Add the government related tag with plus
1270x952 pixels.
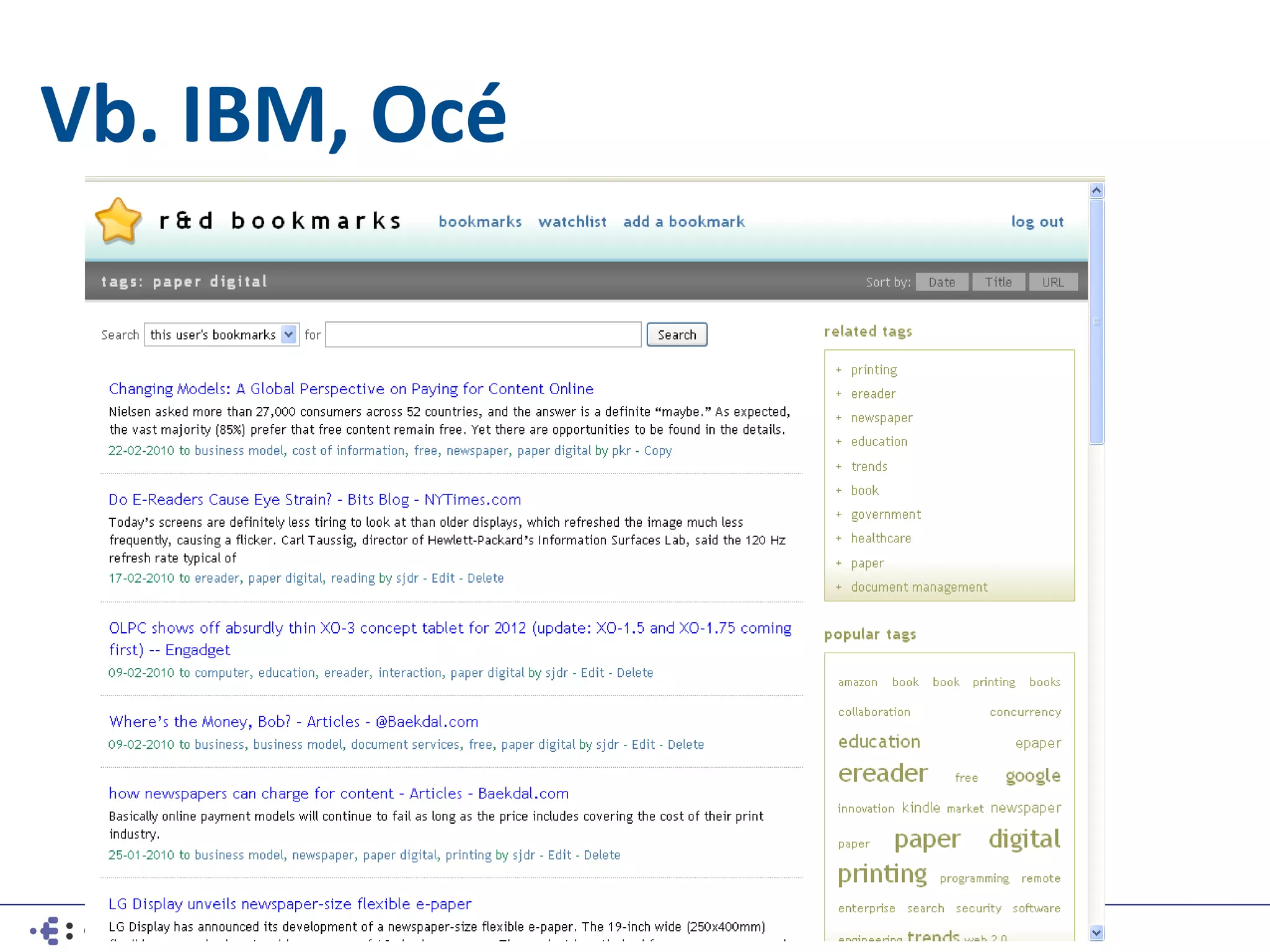point(838,514)
